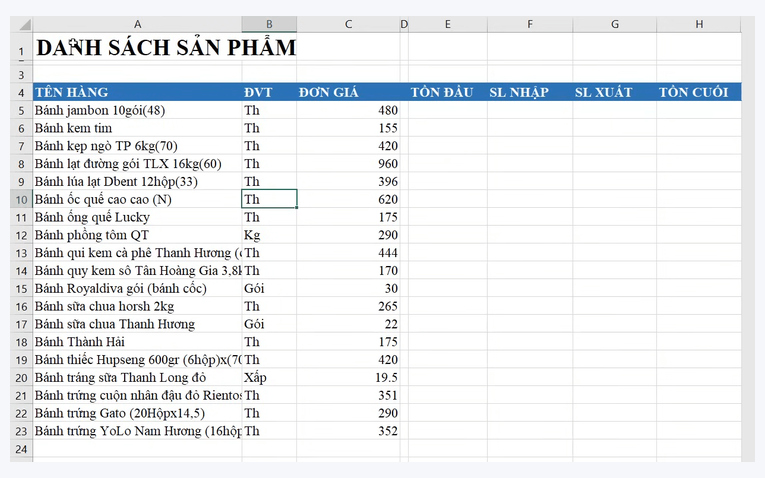Click price 30 cell

[x=348, y=288]
